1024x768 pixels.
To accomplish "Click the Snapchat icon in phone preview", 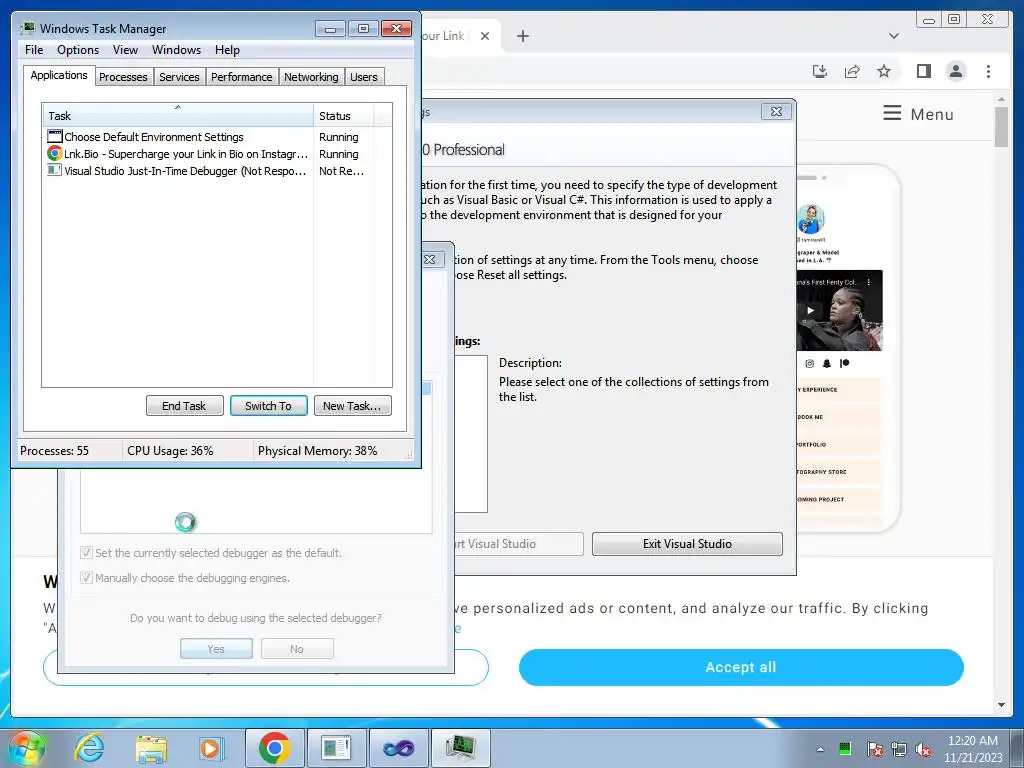I will tap(827, 364).
